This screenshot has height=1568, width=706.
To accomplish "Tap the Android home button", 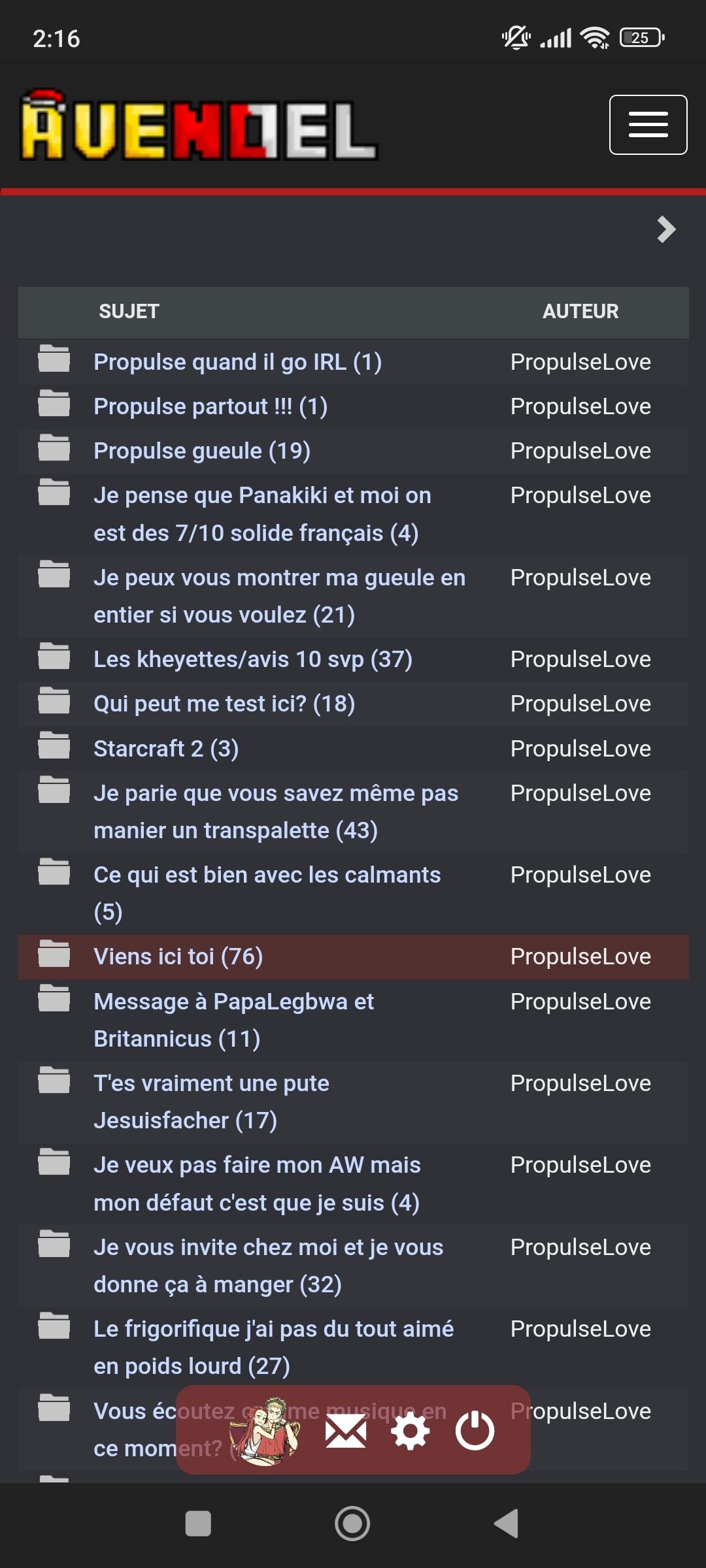I will (x=352, y=1524).
